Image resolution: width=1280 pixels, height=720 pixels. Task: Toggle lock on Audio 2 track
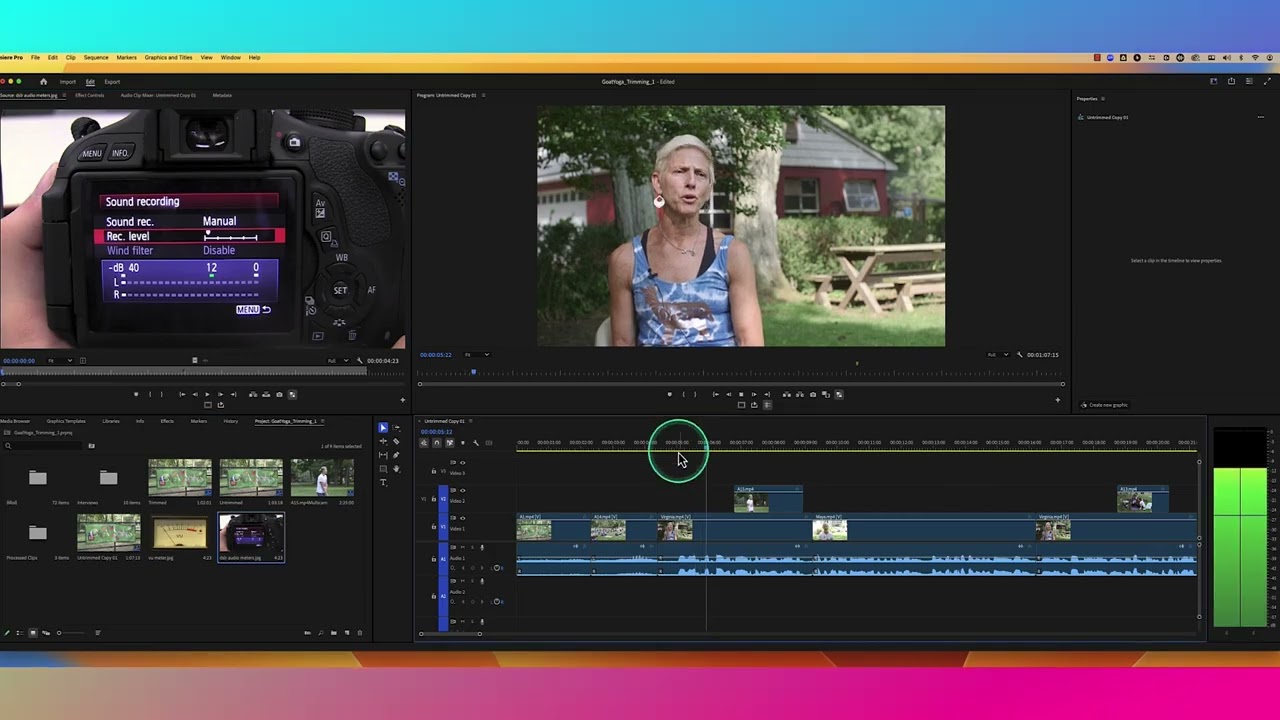pyautogui.click(x=434, y=596)
